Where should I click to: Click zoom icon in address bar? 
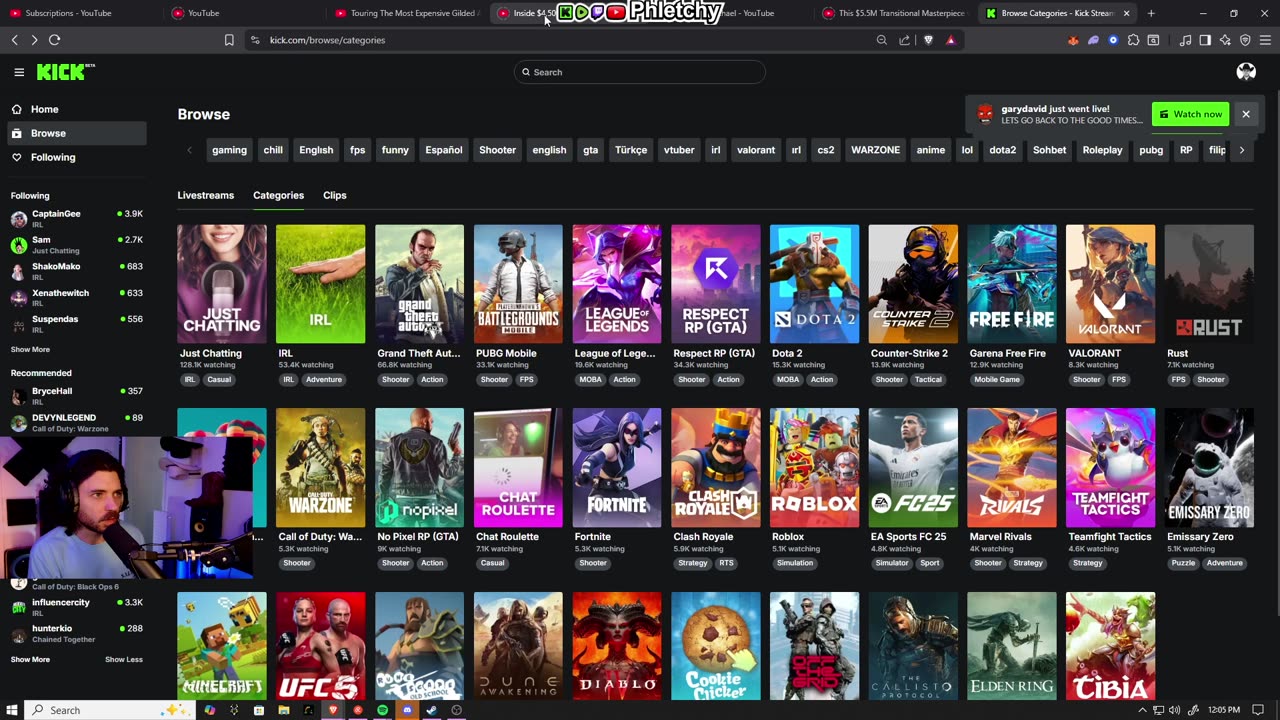881,40
